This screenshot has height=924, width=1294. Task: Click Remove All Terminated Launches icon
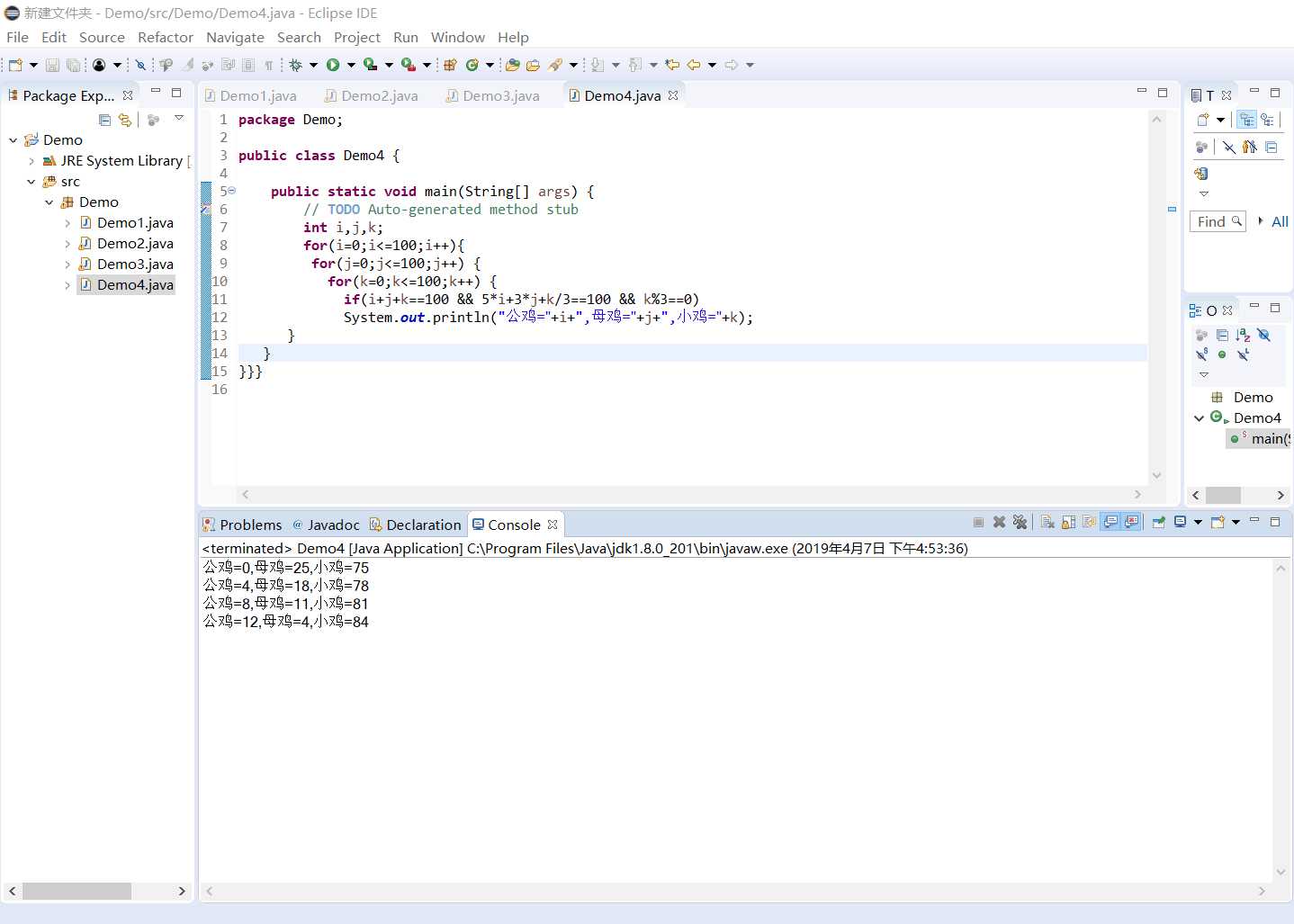click(1020, 522)
